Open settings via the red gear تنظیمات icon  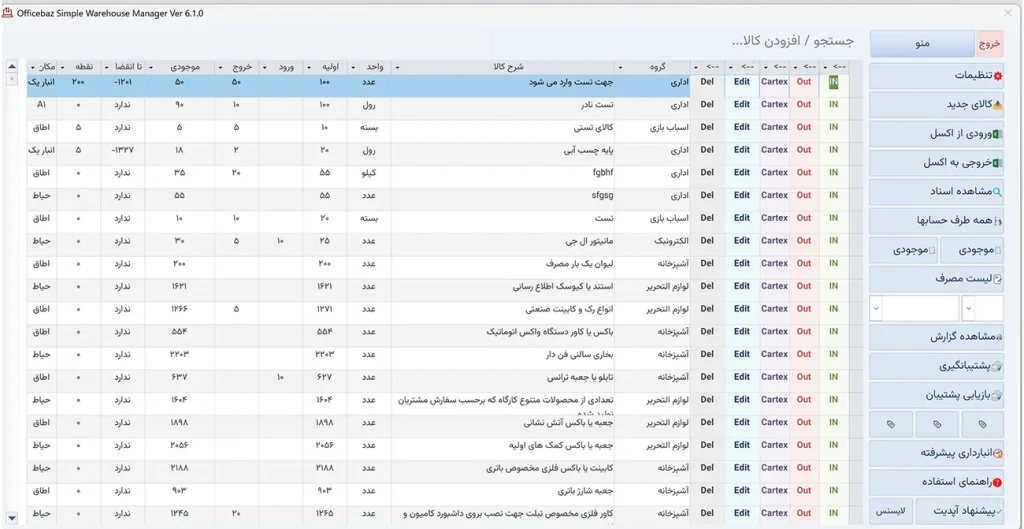[997, 76]
